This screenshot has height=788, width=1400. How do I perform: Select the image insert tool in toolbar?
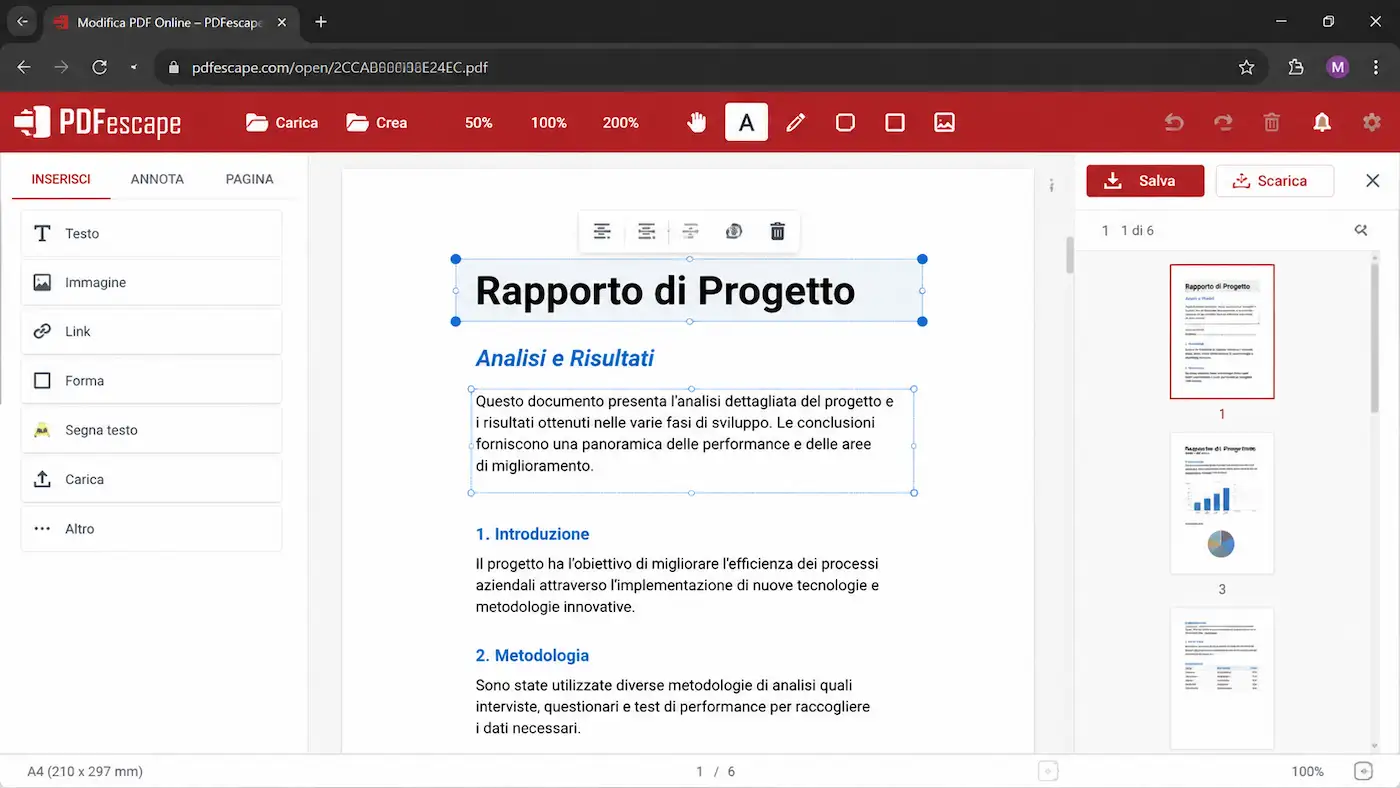(x=944, y=122)
